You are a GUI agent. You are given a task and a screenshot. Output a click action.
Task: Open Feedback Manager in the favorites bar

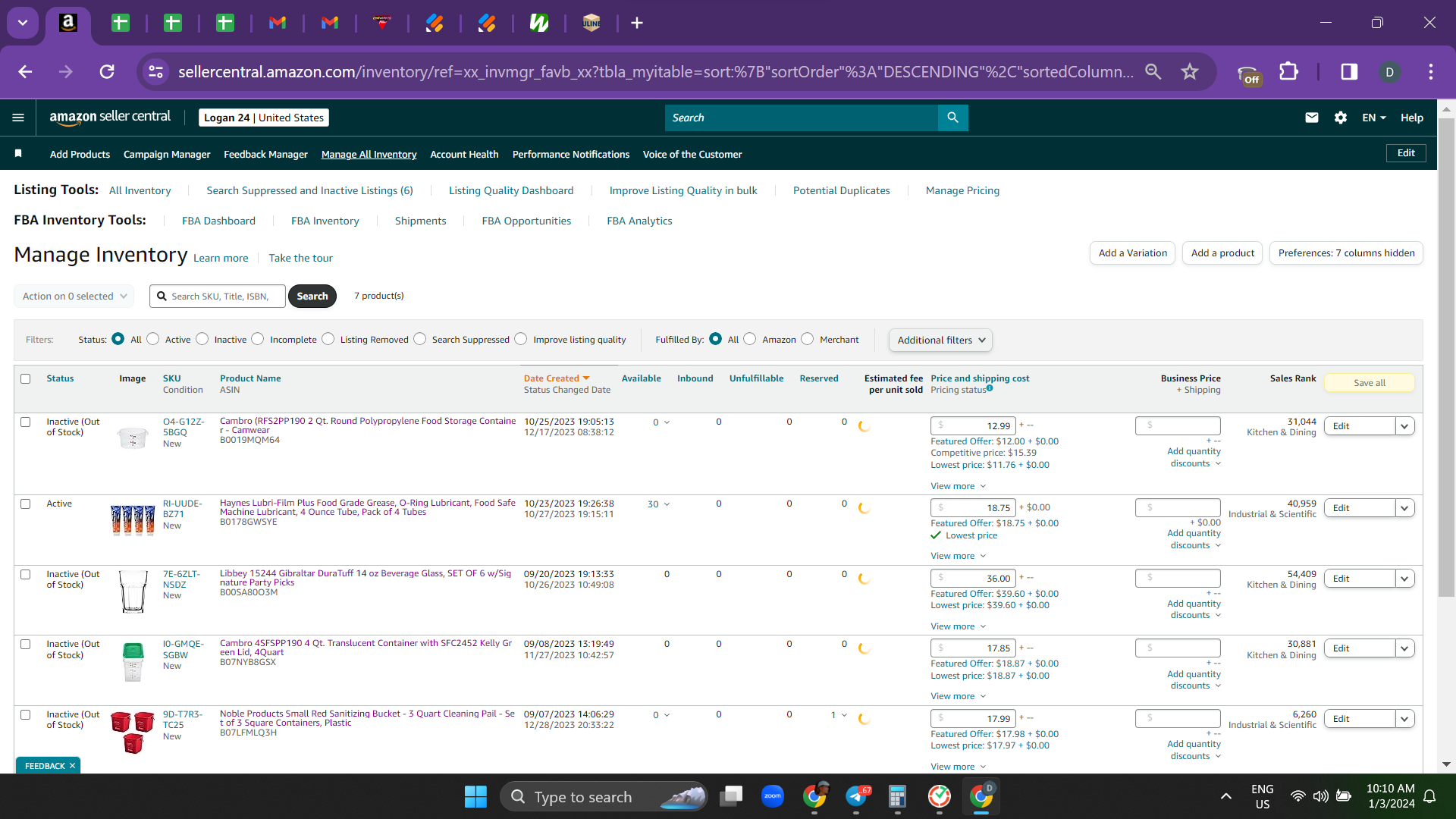point(265,154)
